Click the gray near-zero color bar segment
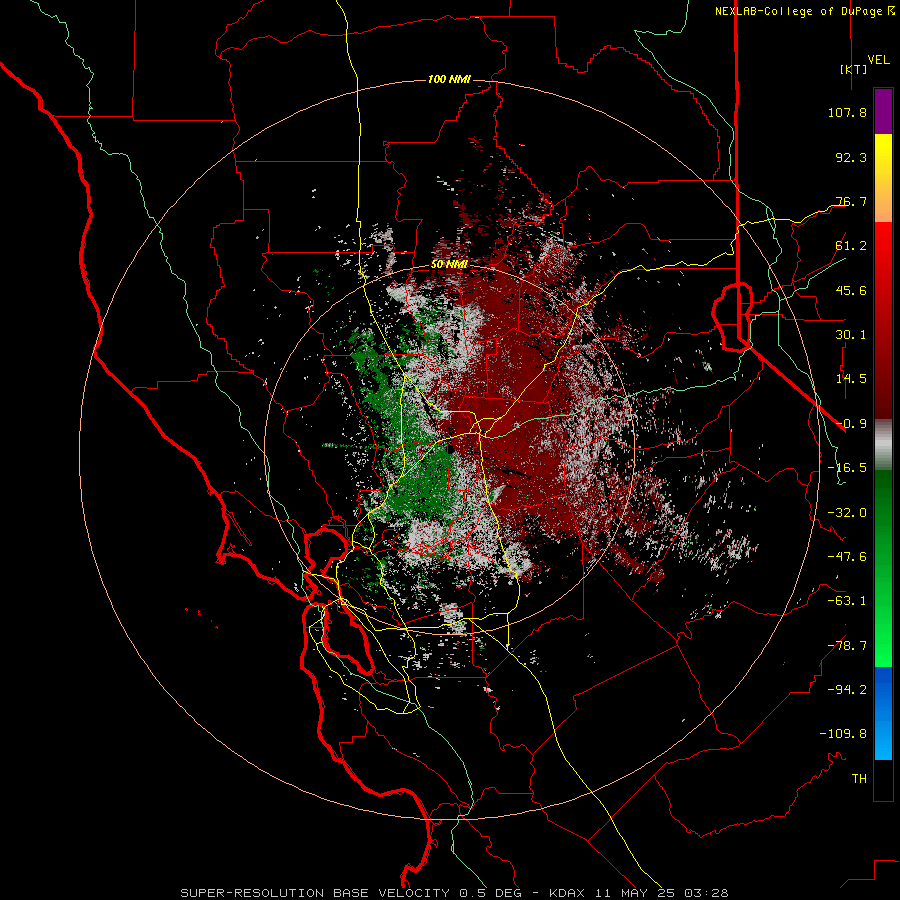900x900 pixels. click(x=883, y=444)
